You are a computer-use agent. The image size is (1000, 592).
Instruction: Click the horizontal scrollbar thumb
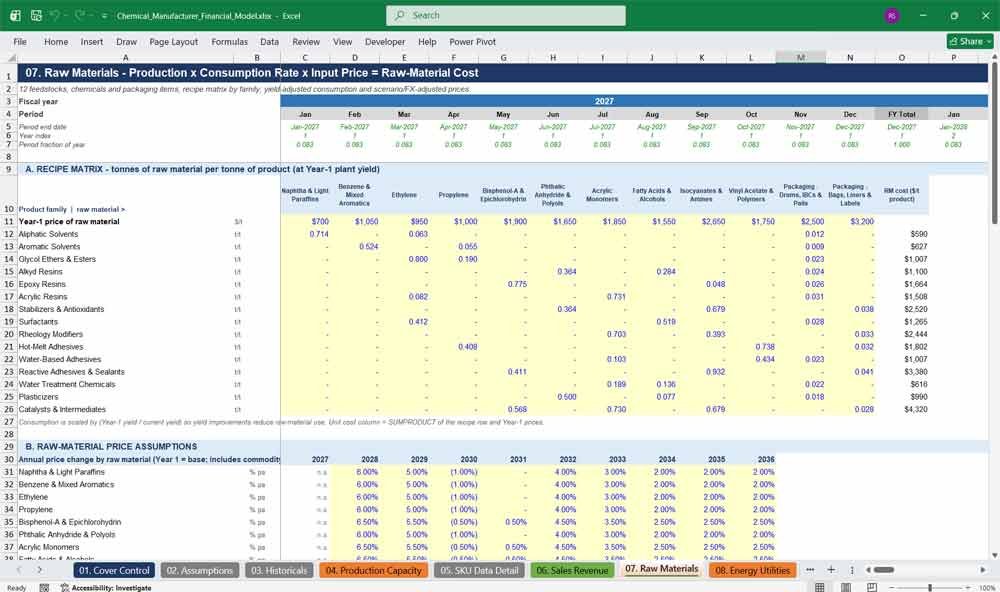(x=884, y=570)
